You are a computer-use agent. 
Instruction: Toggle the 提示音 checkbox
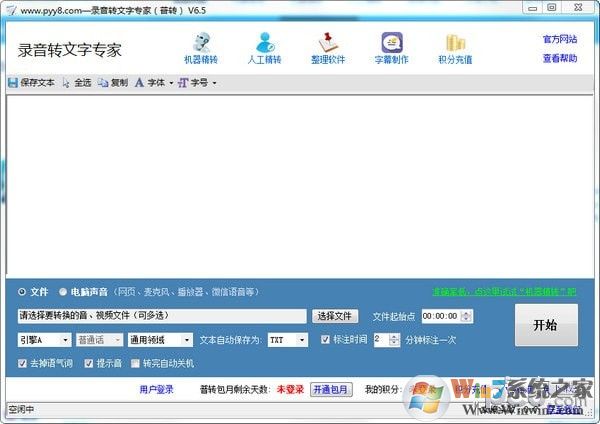(x=89, y=363)
